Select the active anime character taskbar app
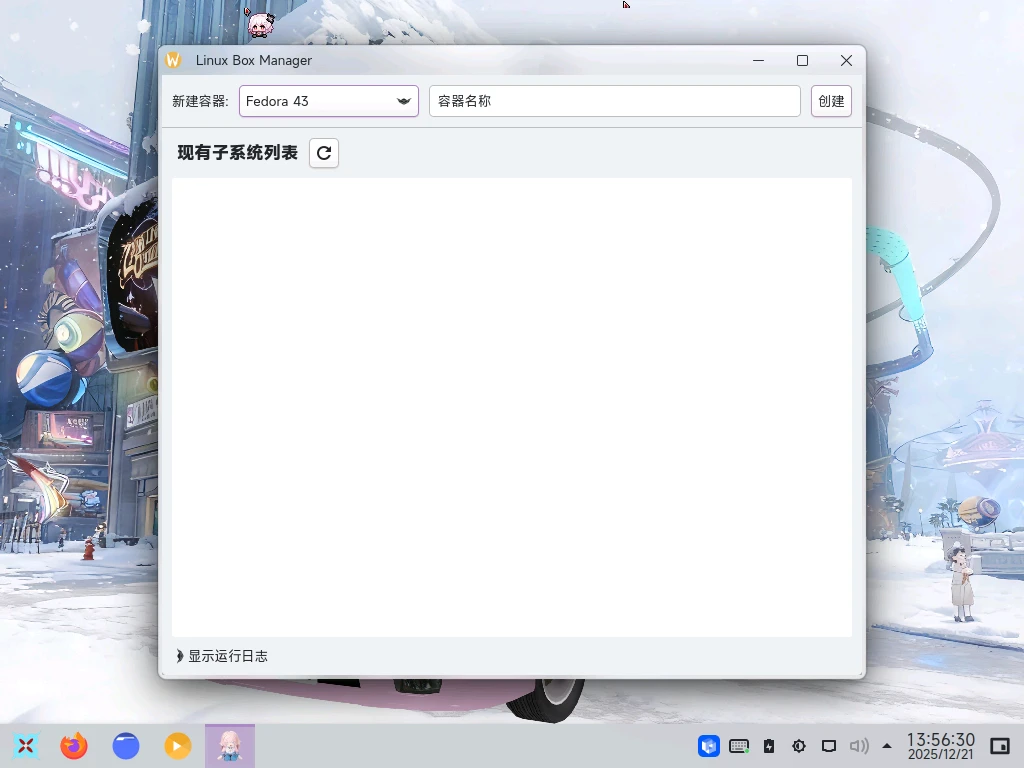Image resolution: width=1024 pixels, height=768 pixels. pyautogui.click(x=230, y=746)
